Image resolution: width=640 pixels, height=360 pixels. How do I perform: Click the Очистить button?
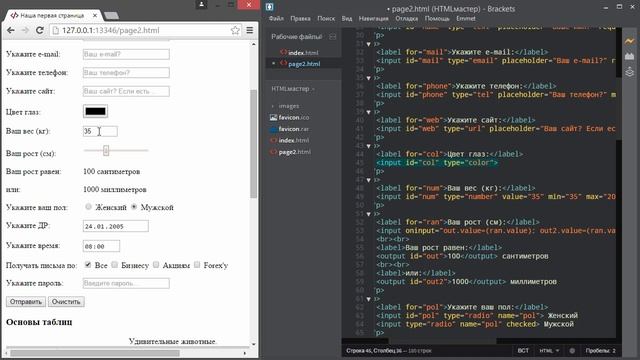pyautogui.click(x=66, y=302)
